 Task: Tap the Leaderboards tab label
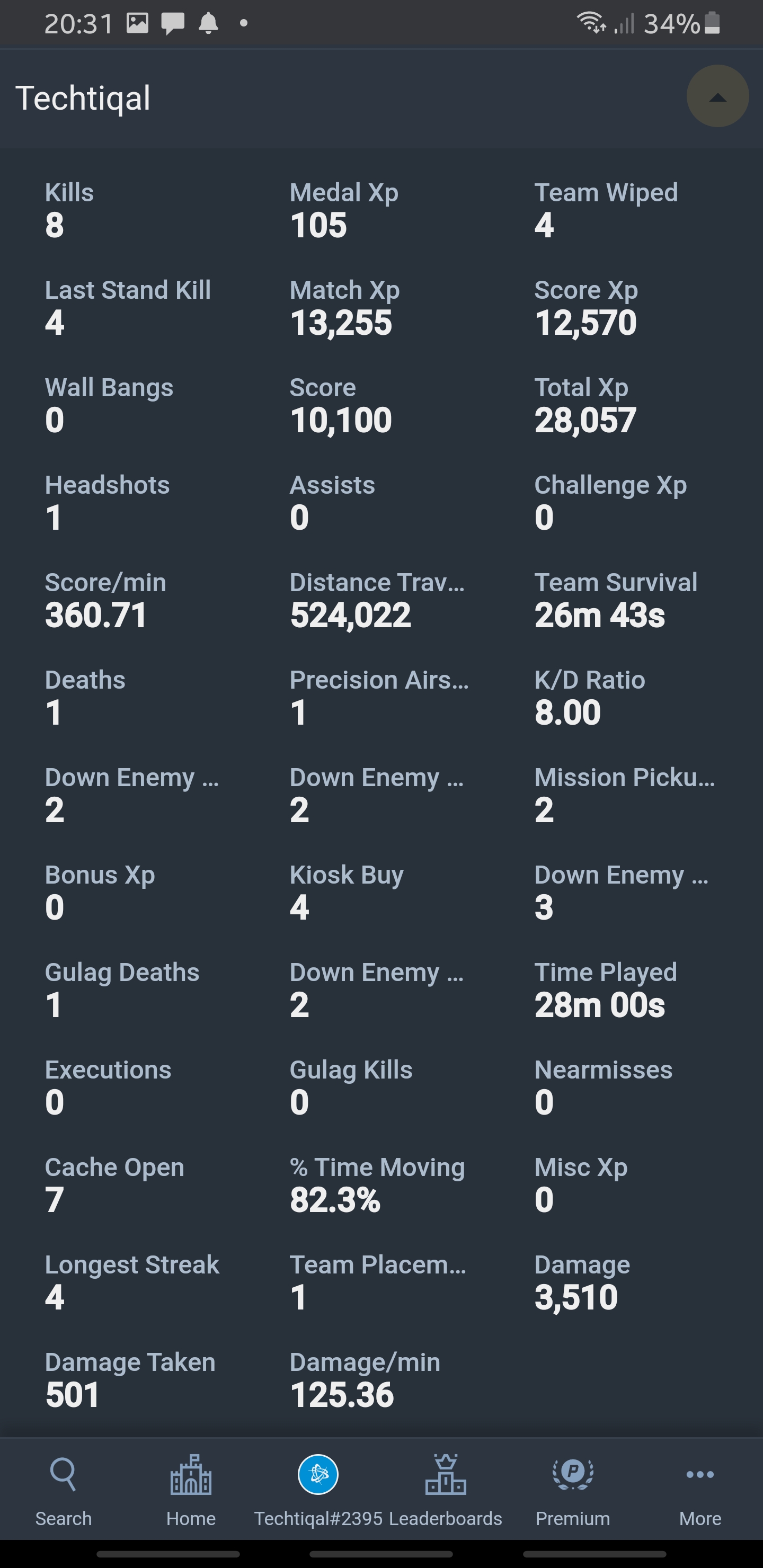click(x=446, y=1519)
